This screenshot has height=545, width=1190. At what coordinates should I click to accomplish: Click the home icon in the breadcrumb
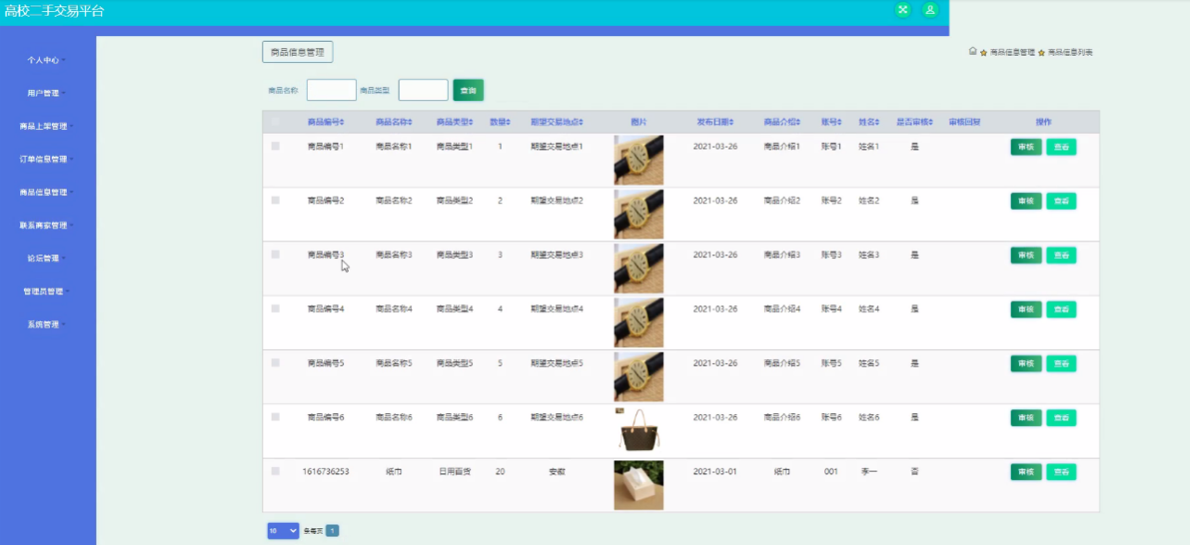(x=973, y=51)
